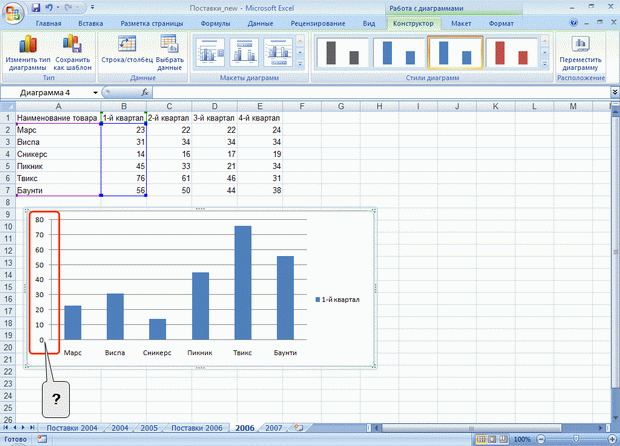The width and height of the screenshot is (620, 446).
Task: Click the Undo icon in quick access toolbar
Action: (x=49, y=8)
